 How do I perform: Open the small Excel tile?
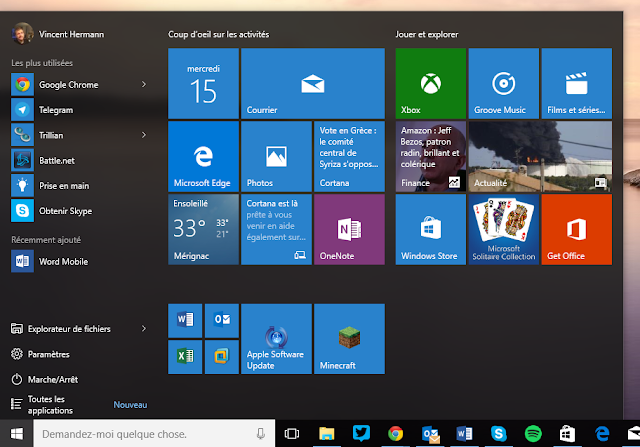tap(185, 357)
